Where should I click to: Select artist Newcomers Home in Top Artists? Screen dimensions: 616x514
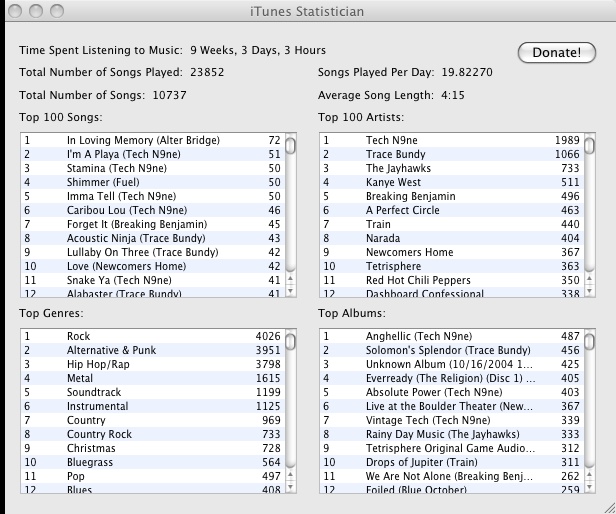(x=452, y=252)
